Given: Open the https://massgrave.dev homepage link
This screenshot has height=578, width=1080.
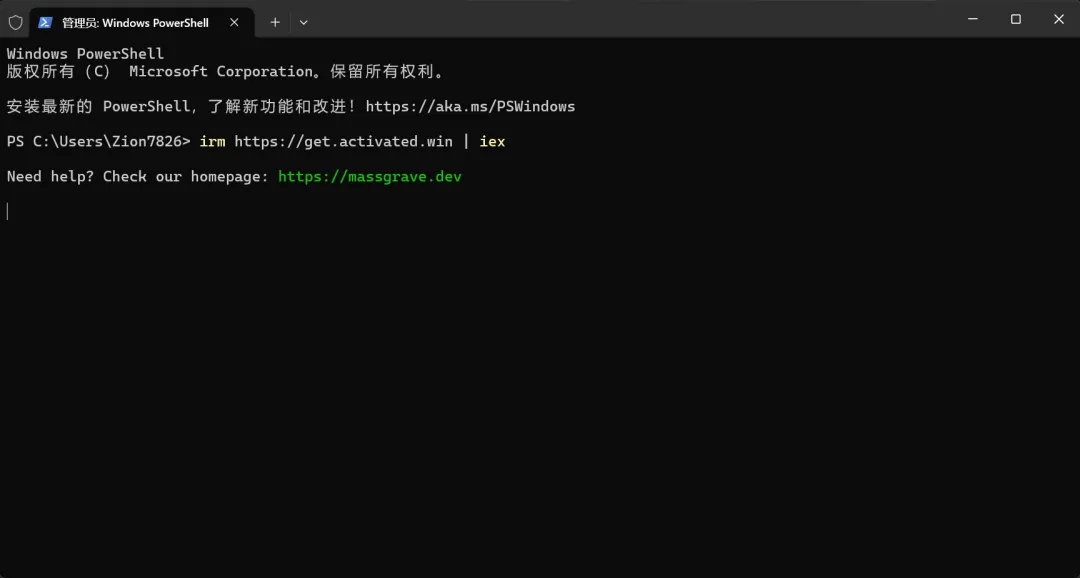Looking at the screenshot, I should 370,176.
